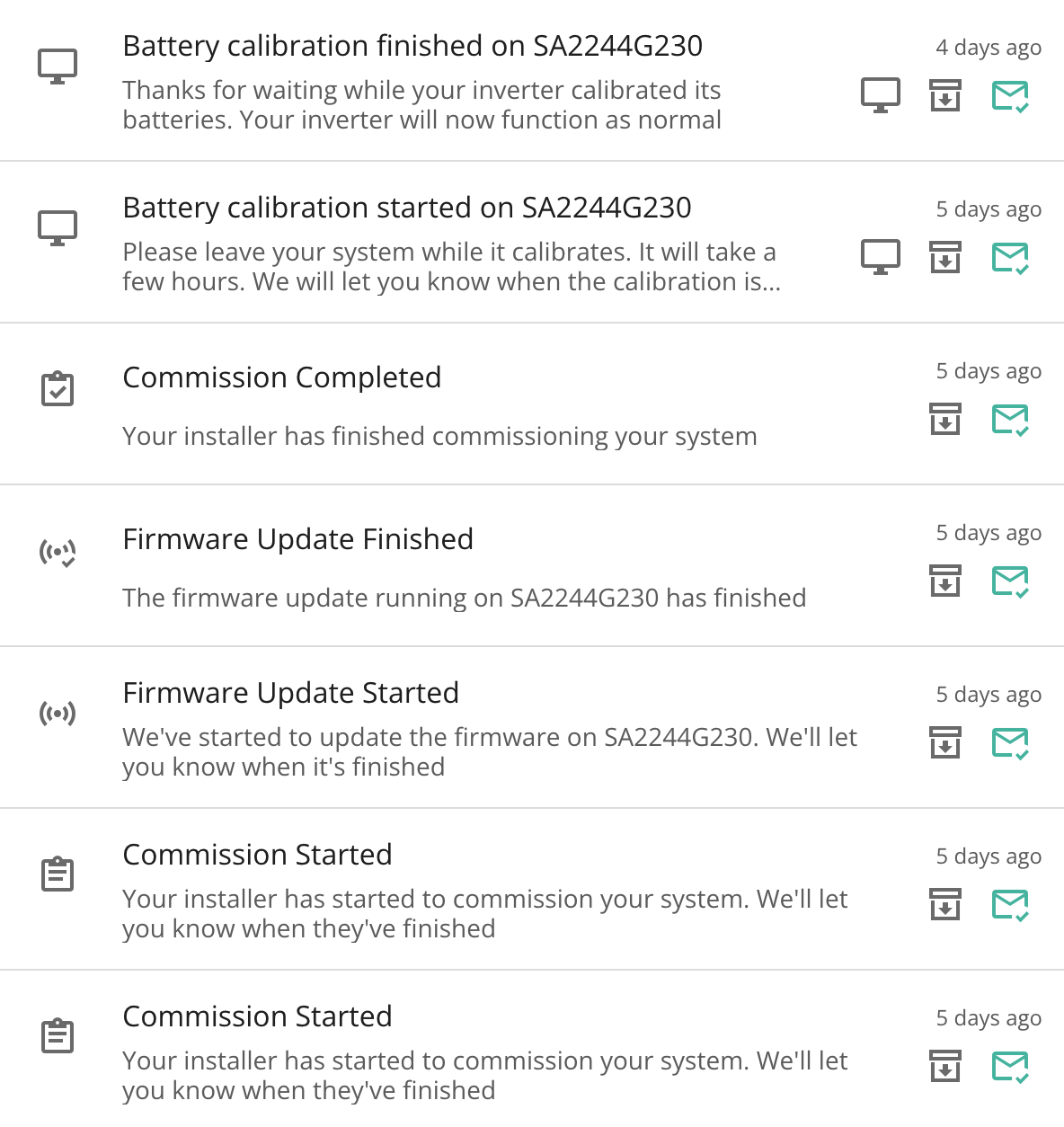Archive the last Commission Started notification
The width and height of the screenshot is (1064, 1127).
pos(944,1066)
